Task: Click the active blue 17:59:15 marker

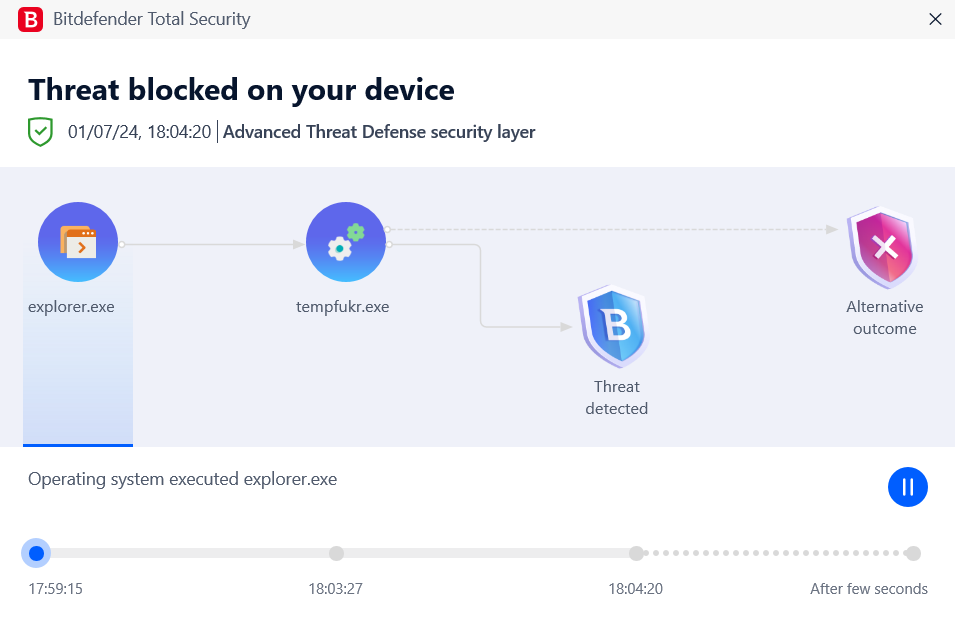Action: pyautogui.click(x=37, y=553)
